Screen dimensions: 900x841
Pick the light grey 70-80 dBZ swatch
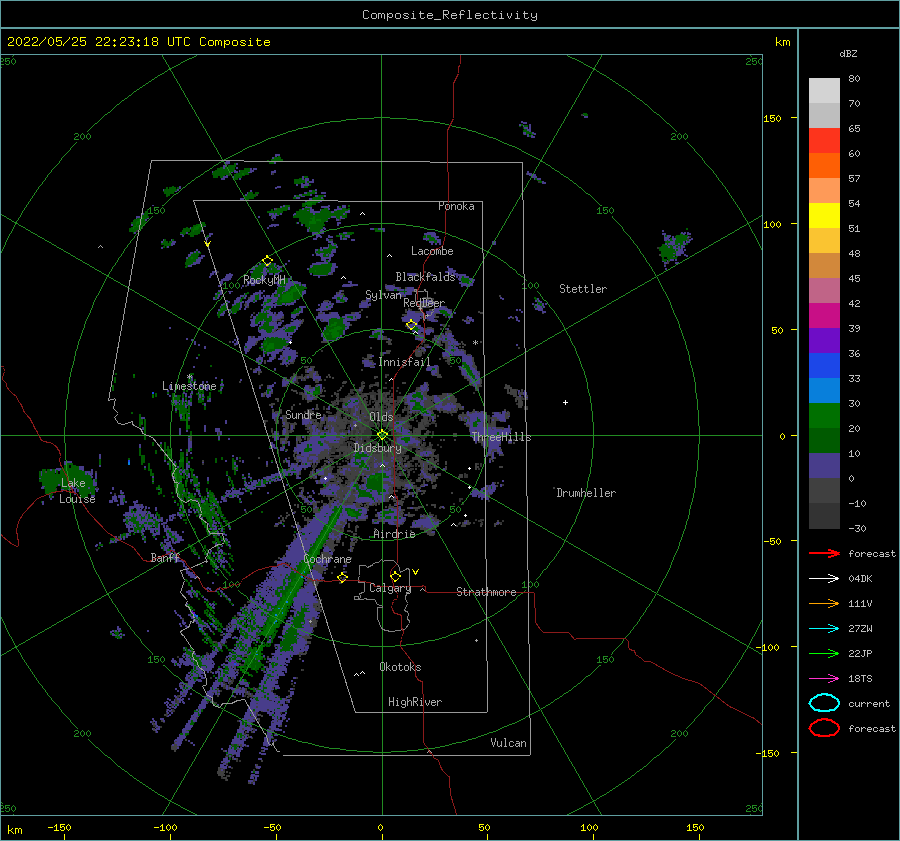824,90
